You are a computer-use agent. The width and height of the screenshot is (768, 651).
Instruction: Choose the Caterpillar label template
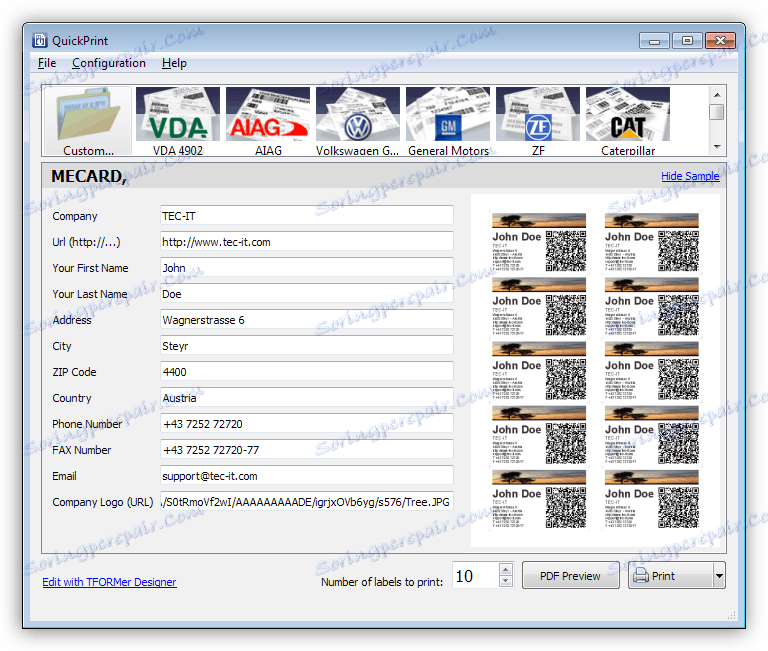coord(628,121)
